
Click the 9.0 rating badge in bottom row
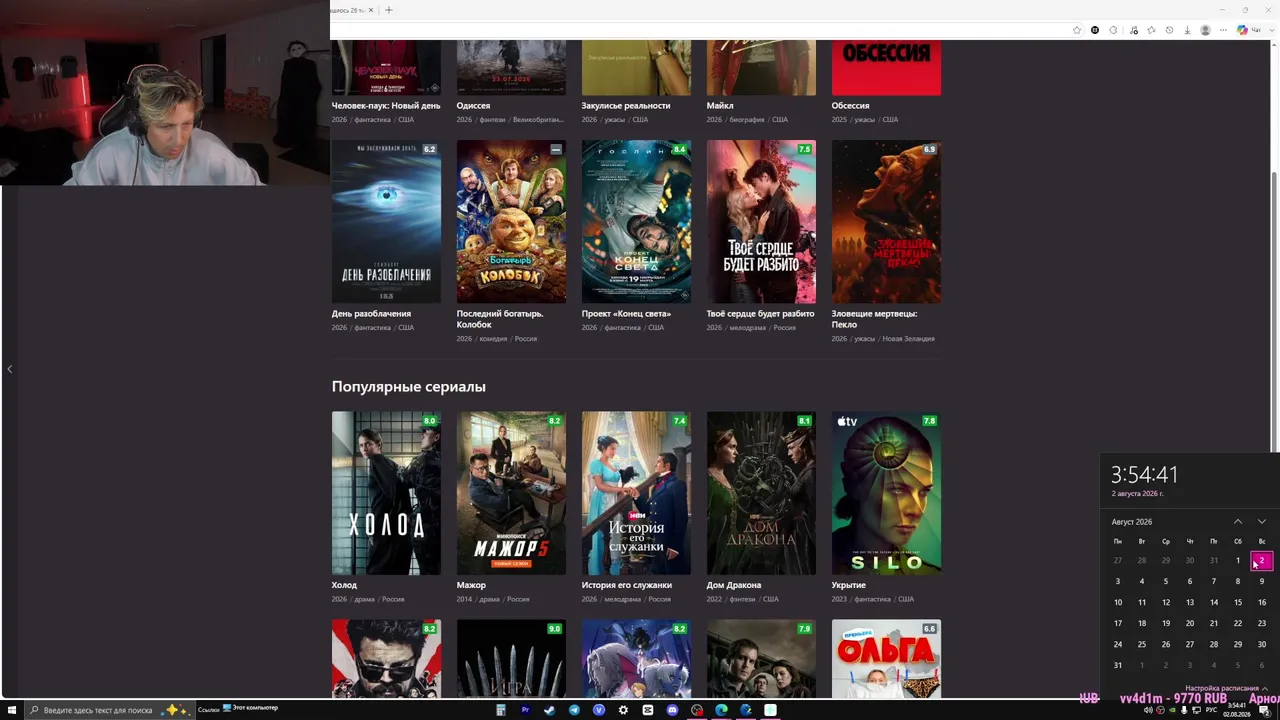click(x=555, y=629)
